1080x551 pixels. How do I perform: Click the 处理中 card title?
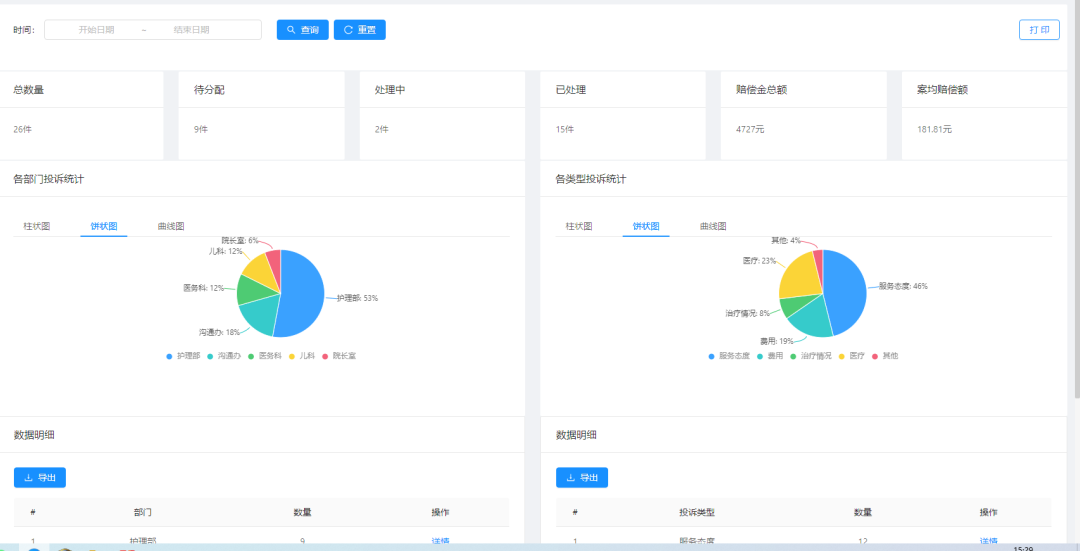[390, 90]
